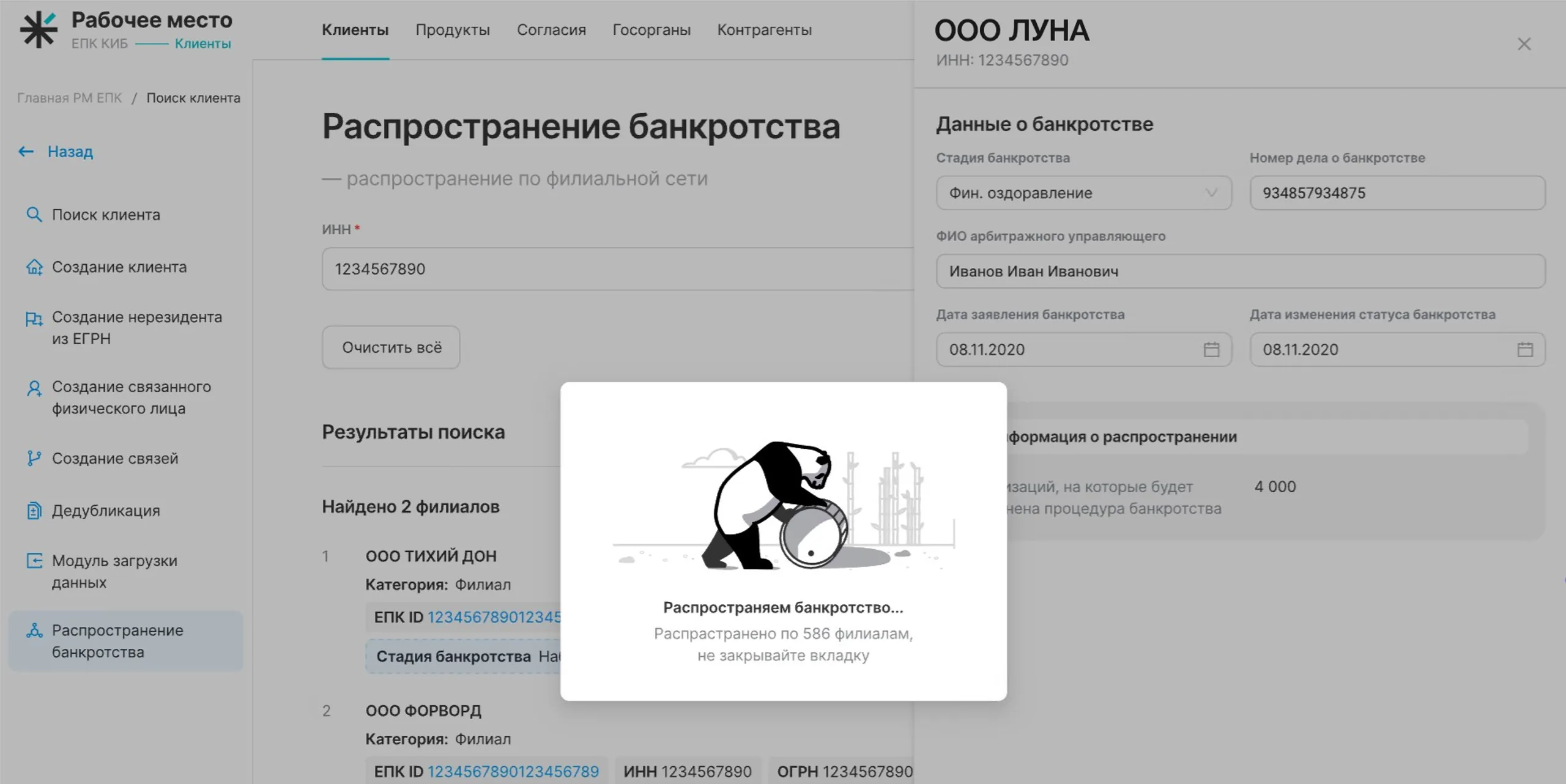Click the ИНН 1234567890 tag of ФОРВОРД

pyautogui.click(x=688, y=771)
